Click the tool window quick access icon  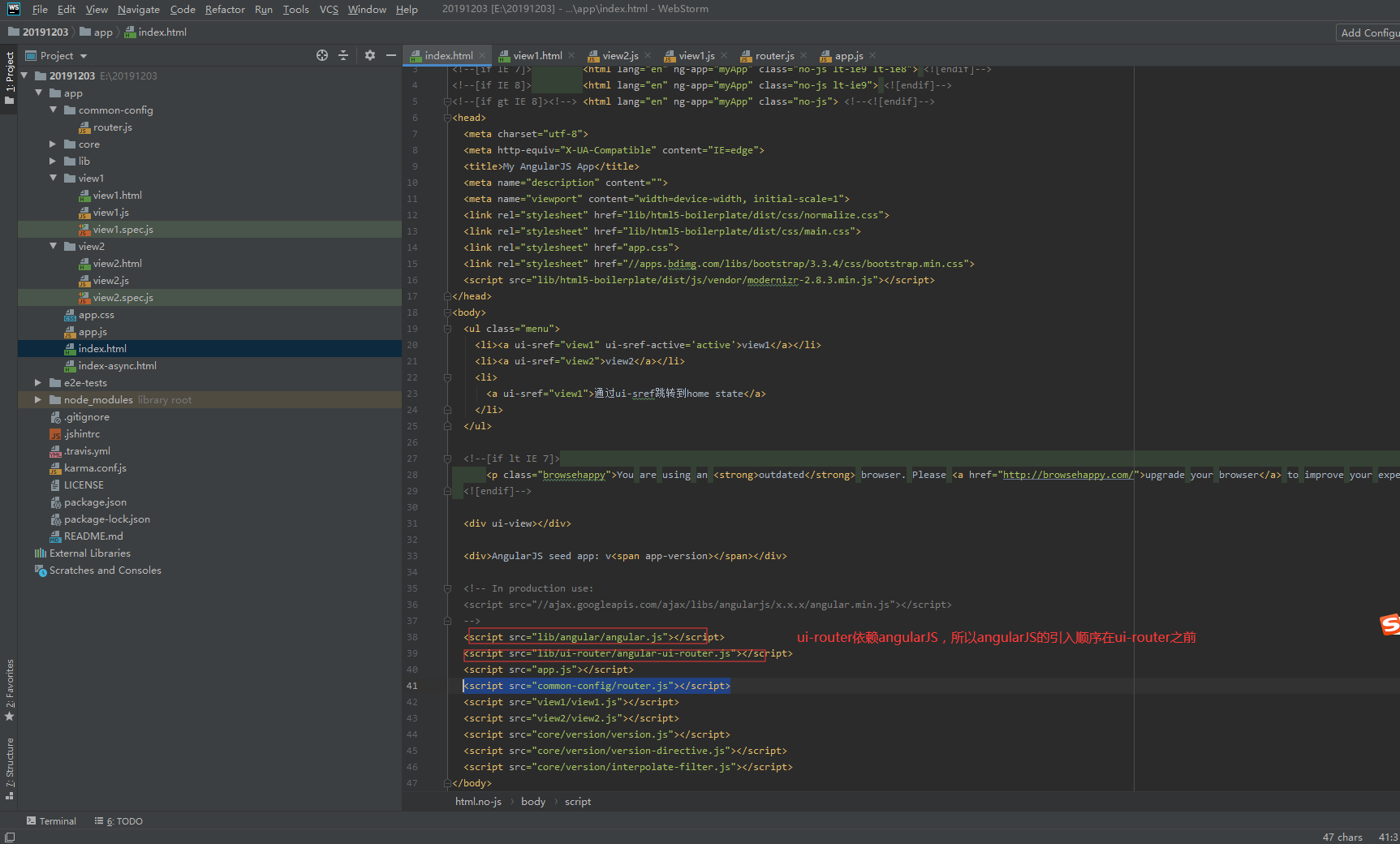tap(9, 837)
